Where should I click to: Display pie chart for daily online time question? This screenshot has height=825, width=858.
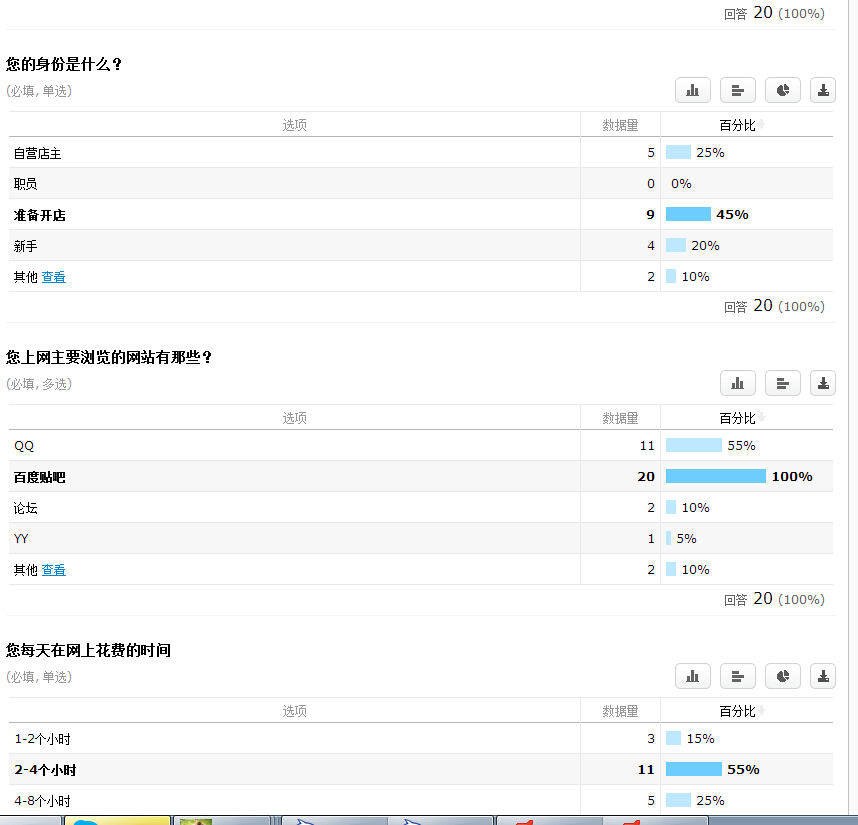783,676
